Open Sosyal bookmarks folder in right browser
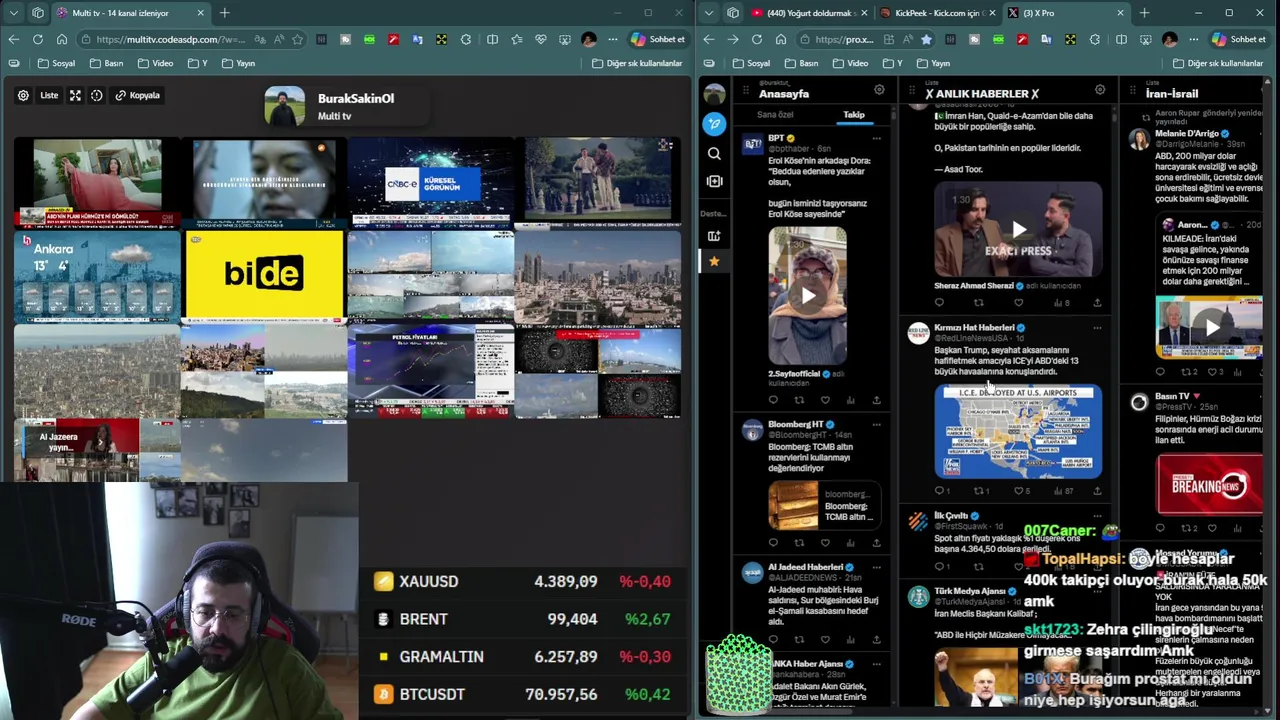The width and height of the screenshot is (1280, 720). tap(751, 63)
